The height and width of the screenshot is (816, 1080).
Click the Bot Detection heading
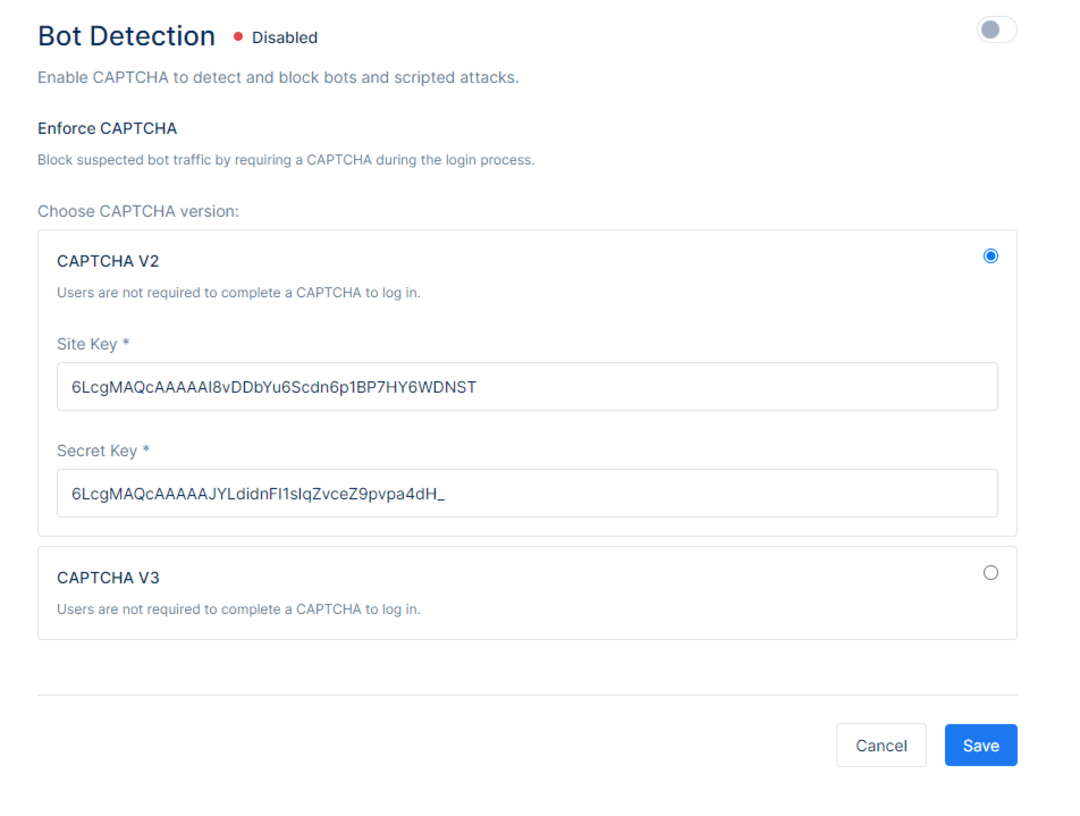127,36
